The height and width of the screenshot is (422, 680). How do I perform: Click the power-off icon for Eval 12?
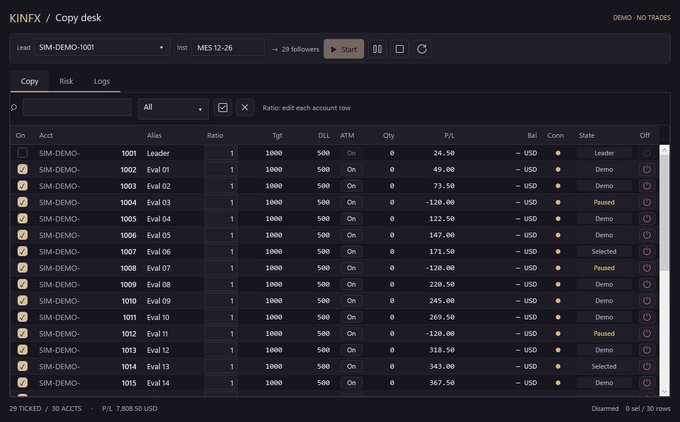647,350
